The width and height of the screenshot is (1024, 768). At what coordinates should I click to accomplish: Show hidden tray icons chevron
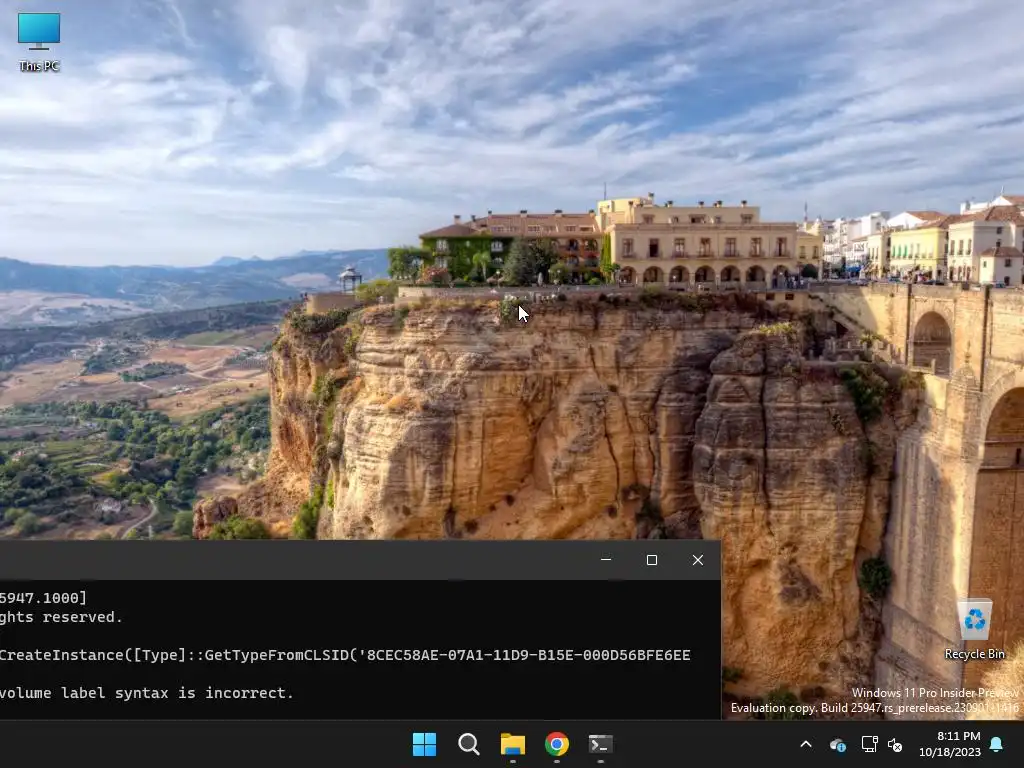point(806,744)
